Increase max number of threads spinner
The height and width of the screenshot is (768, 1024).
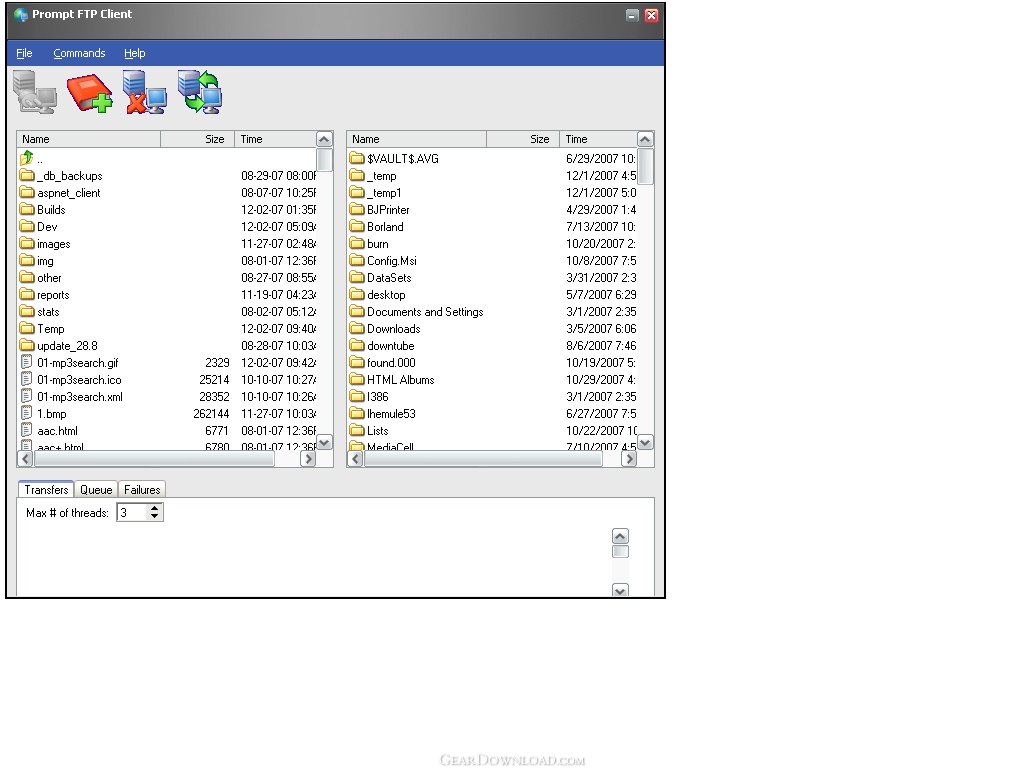pos(154,507)
